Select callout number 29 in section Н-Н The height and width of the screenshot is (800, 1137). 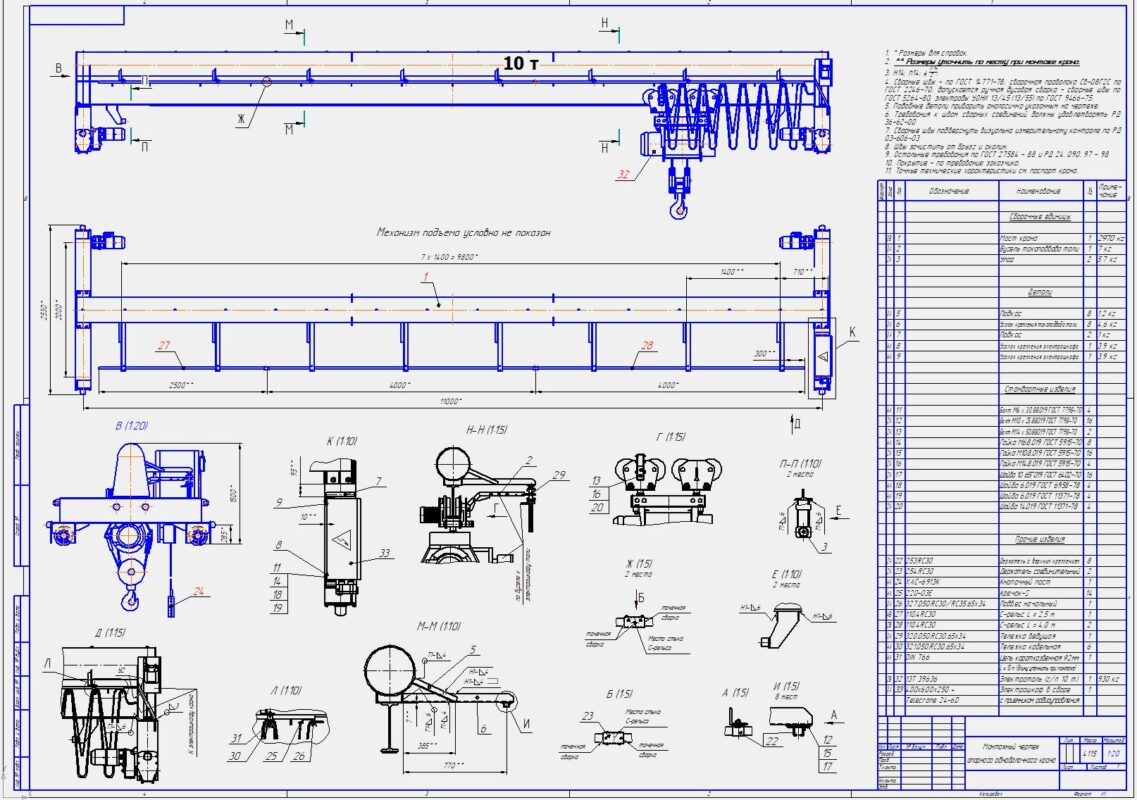pos(558,475)
